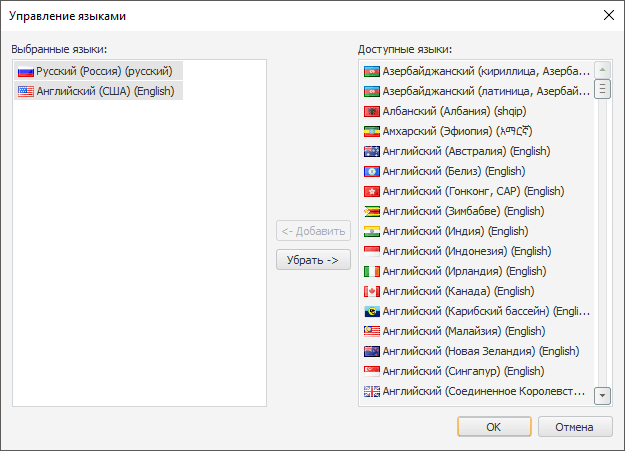Image resolution: width=625 pixels, height=451 pixels.
Task: Confirm the dialog with OK
Action: (x=493, y=426)
